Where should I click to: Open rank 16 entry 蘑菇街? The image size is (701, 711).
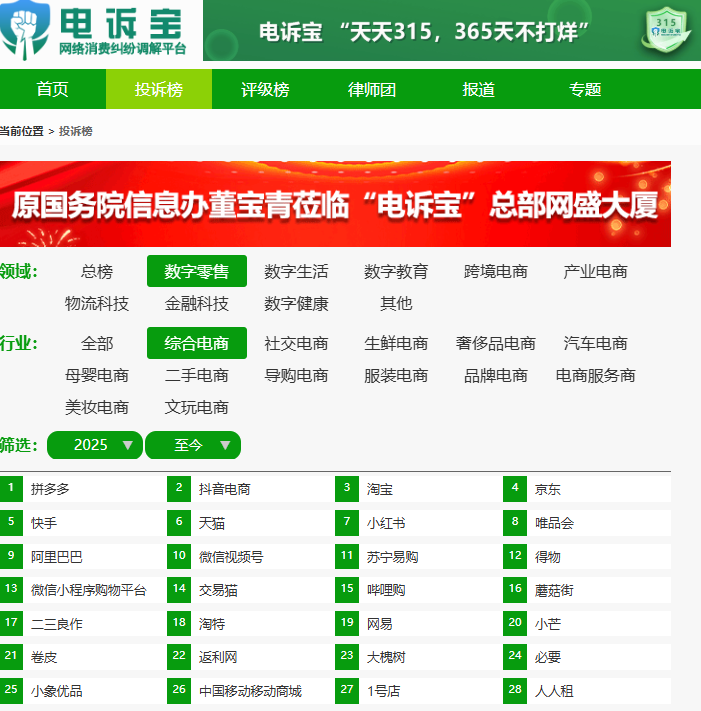click(554, 590)
